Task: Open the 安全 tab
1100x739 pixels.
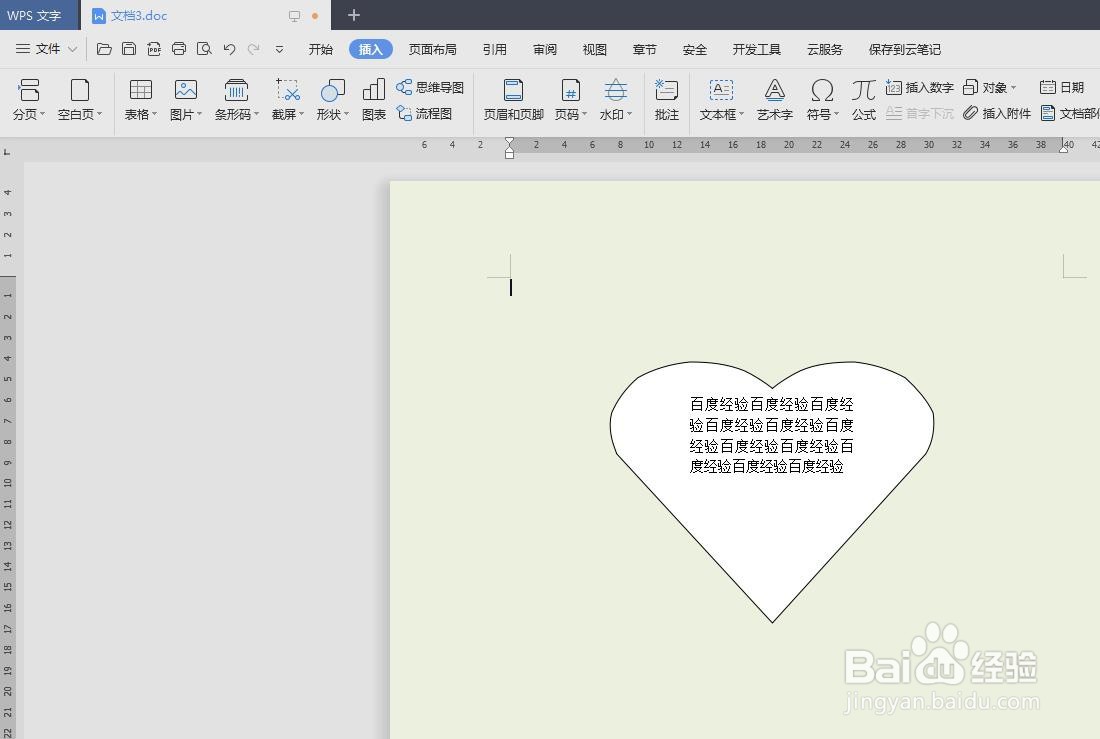Action: click(x=695, y=49)
